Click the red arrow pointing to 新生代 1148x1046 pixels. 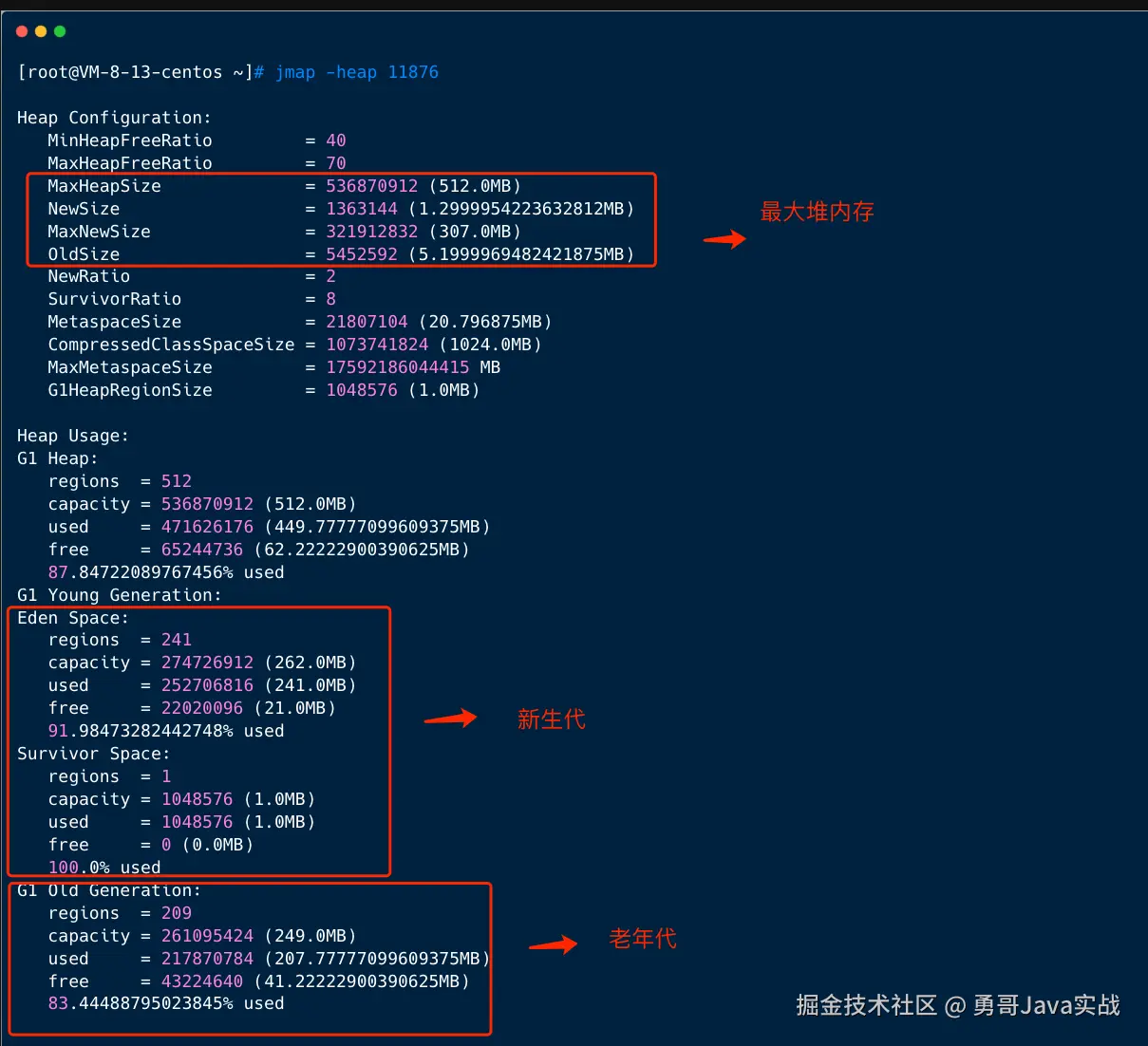coord(450,719)
